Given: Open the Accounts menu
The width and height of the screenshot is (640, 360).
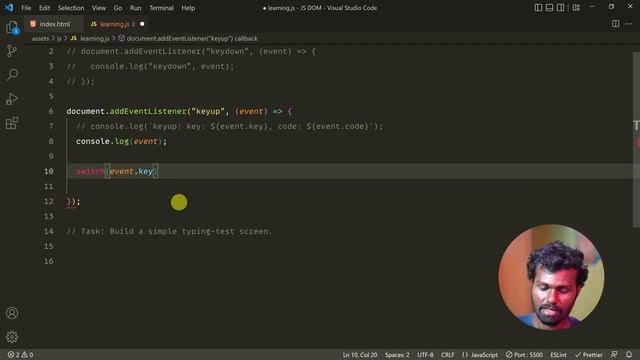Looking at the screenshot, I should click(x=12, y=313).
